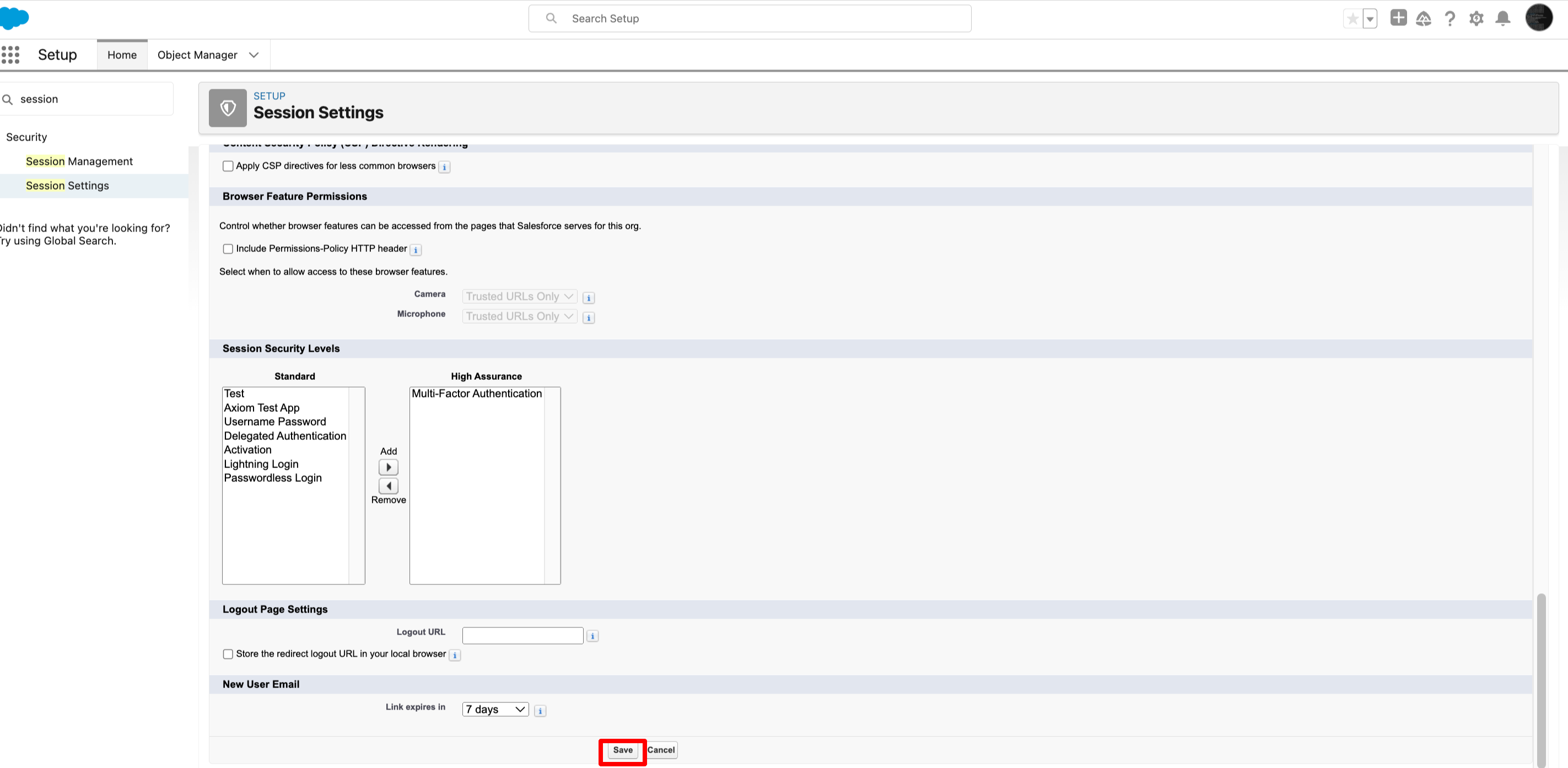Click the Remove arrow button
Image resolution: width=1568 pixels, height=768 pixels.
coord(389,485)
